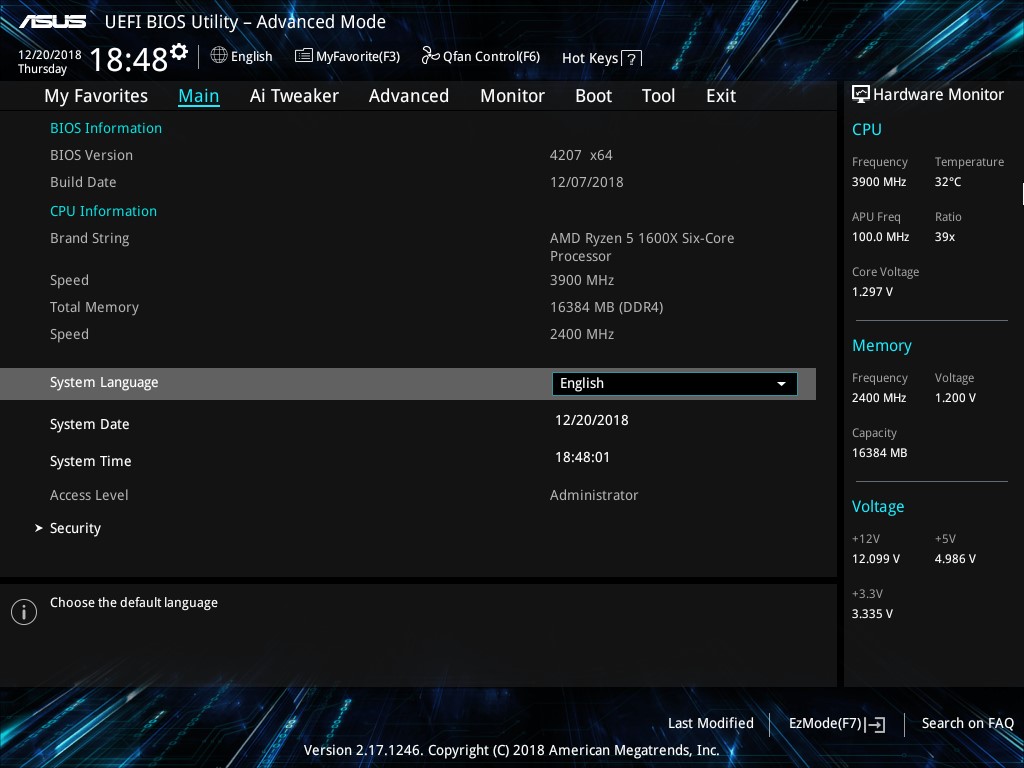Click the globe language icon
1024x768 pixels.
click(x=219, y=56)
